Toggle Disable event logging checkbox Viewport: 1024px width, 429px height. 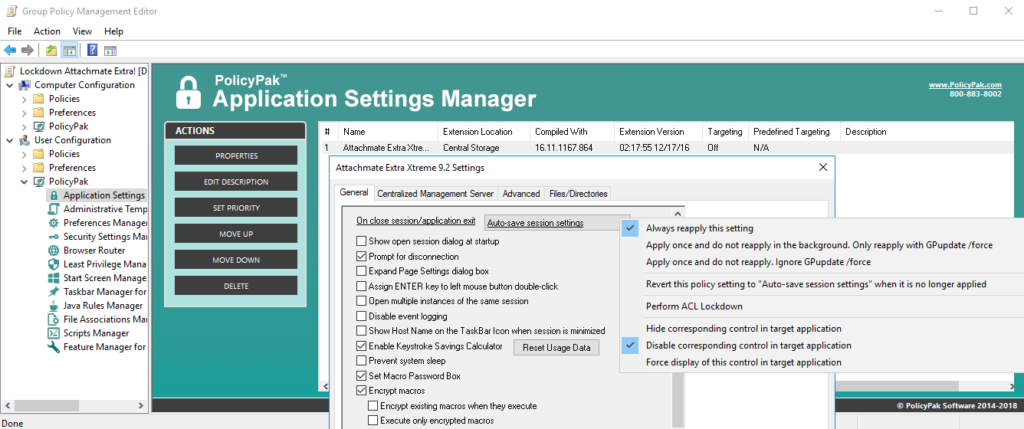tap(361, 316)
